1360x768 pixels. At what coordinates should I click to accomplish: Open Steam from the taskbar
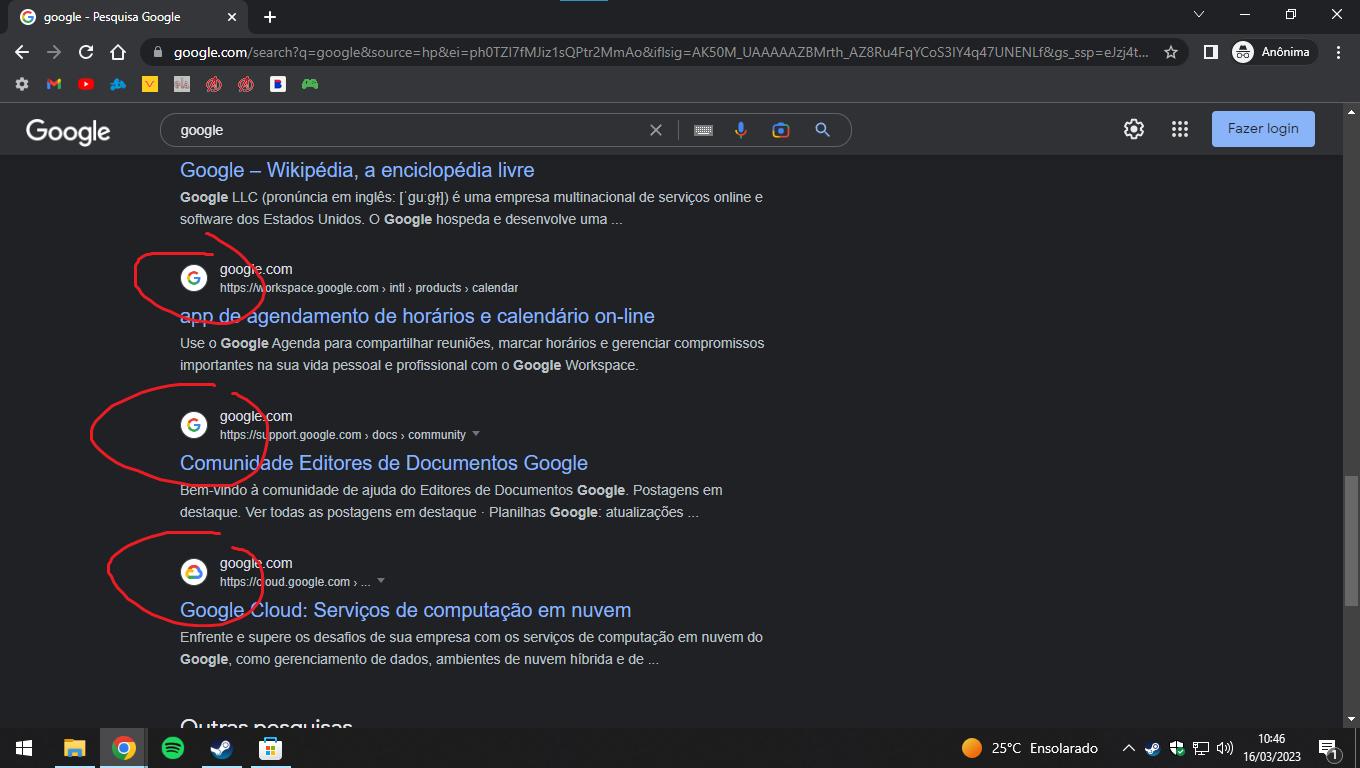[x=221, y=748]
